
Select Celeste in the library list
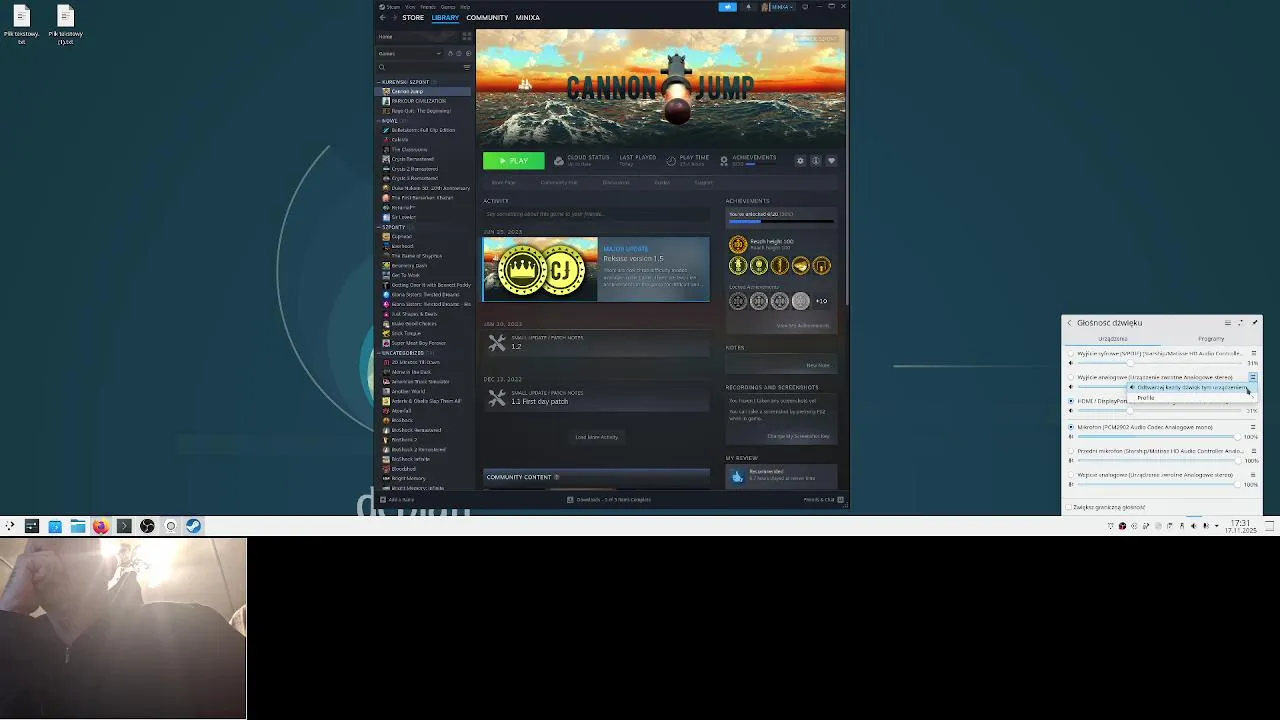pos(400,140)
